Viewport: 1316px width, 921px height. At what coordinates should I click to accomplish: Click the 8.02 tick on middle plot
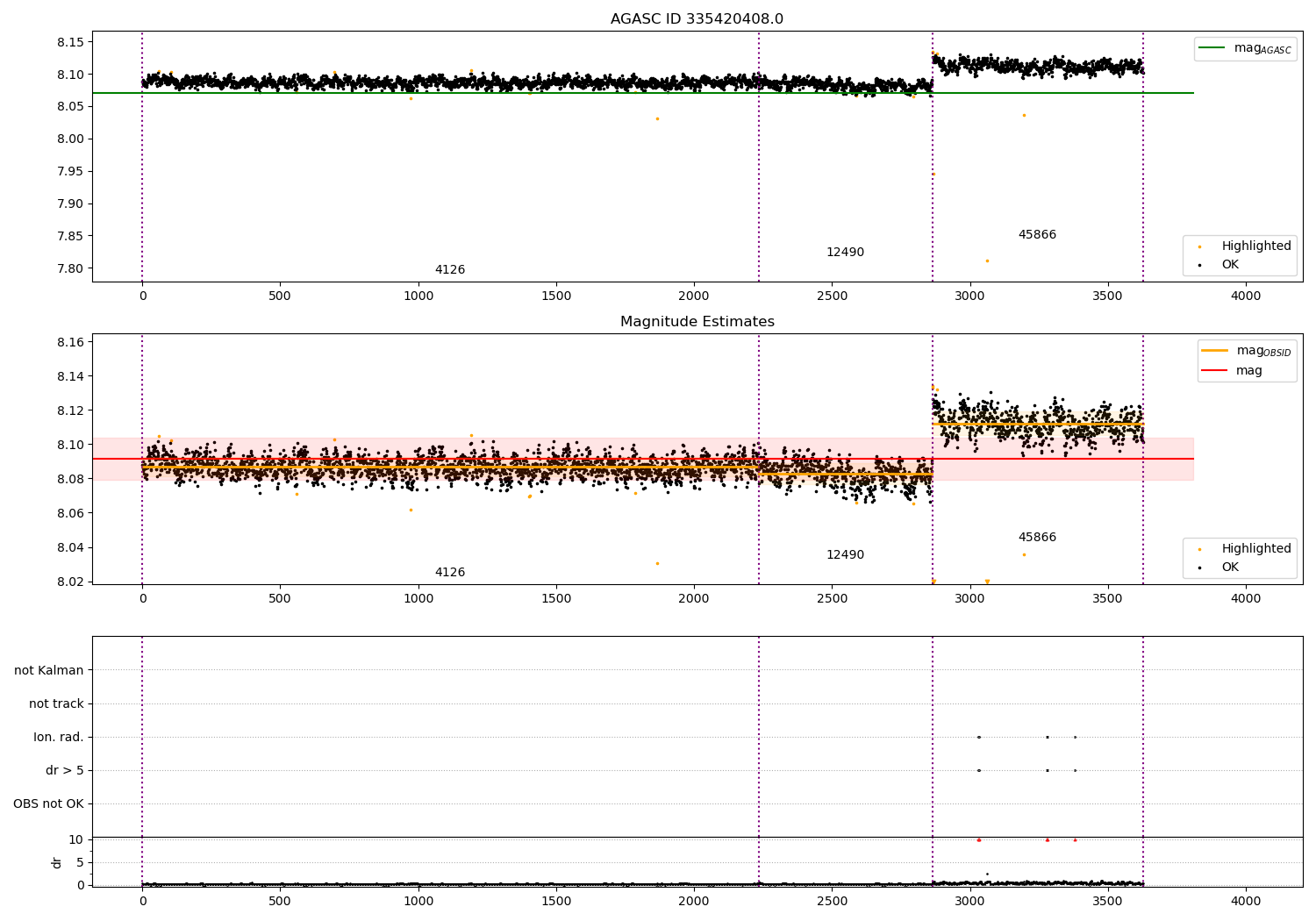click(69, 582)
